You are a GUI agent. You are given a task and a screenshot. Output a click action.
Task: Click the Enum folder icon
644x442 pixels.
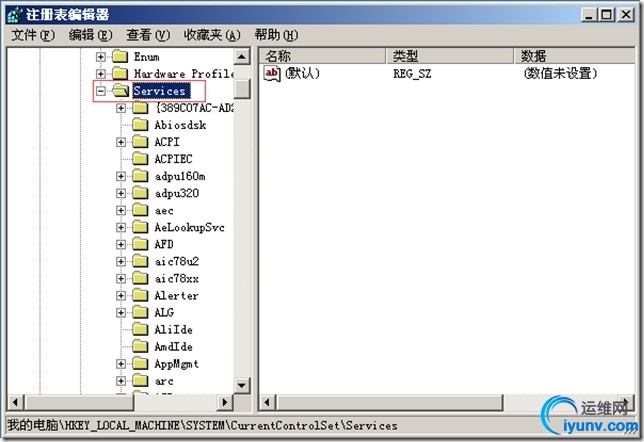click(120, 57)
